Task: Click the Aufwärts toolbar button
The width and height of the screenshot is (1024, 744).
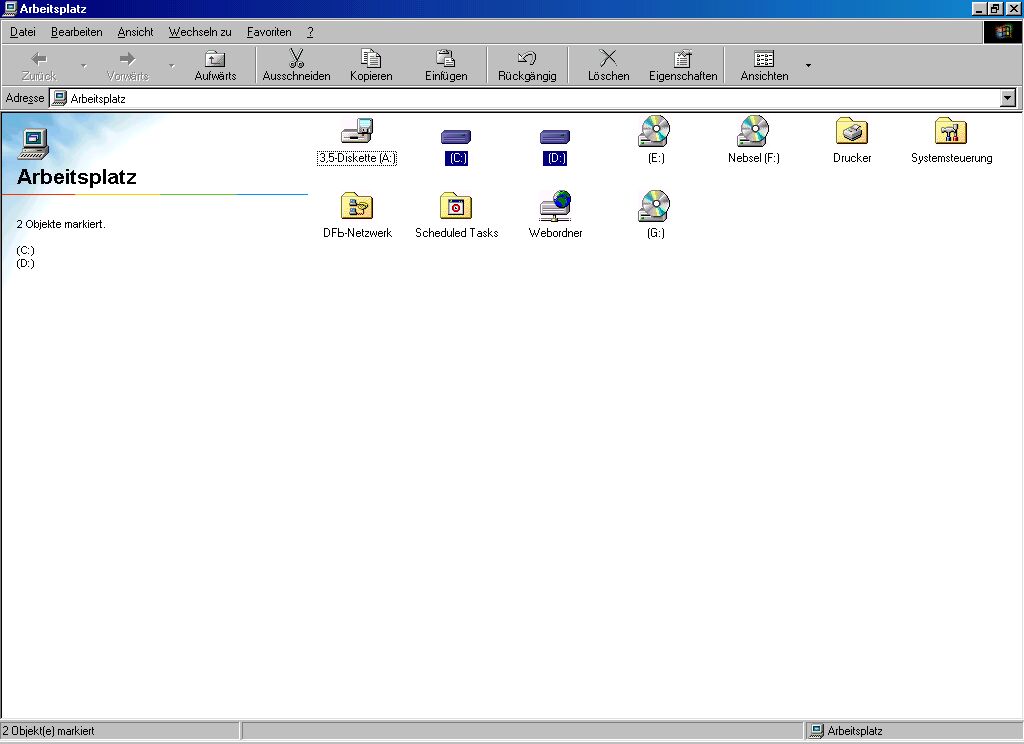Action: 216,65
